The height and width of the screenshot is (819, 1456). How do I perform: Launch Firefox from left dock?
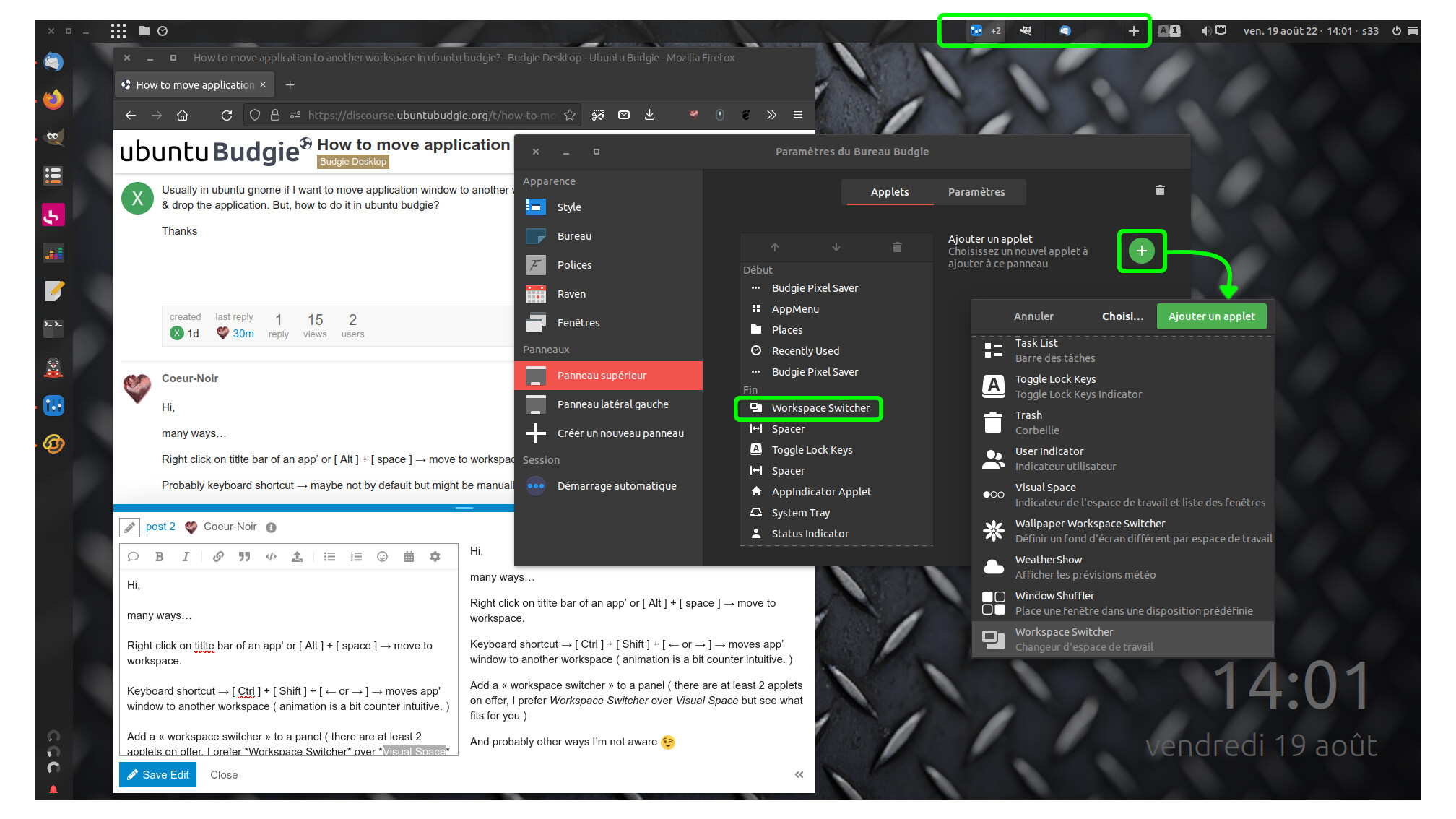[53, 99]
